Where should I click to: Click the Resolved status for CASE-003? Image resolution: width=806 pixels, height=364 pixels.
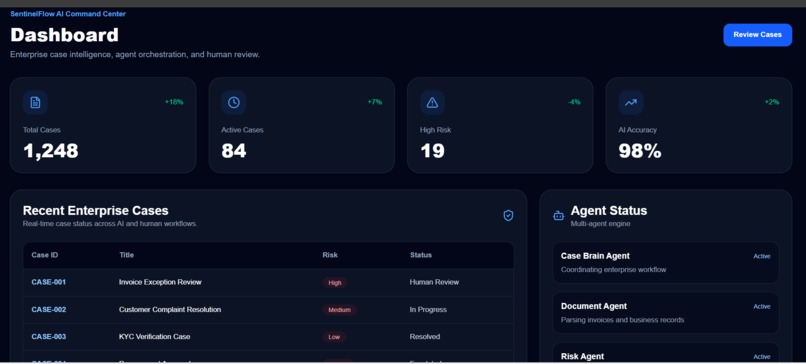coord(425,337)
